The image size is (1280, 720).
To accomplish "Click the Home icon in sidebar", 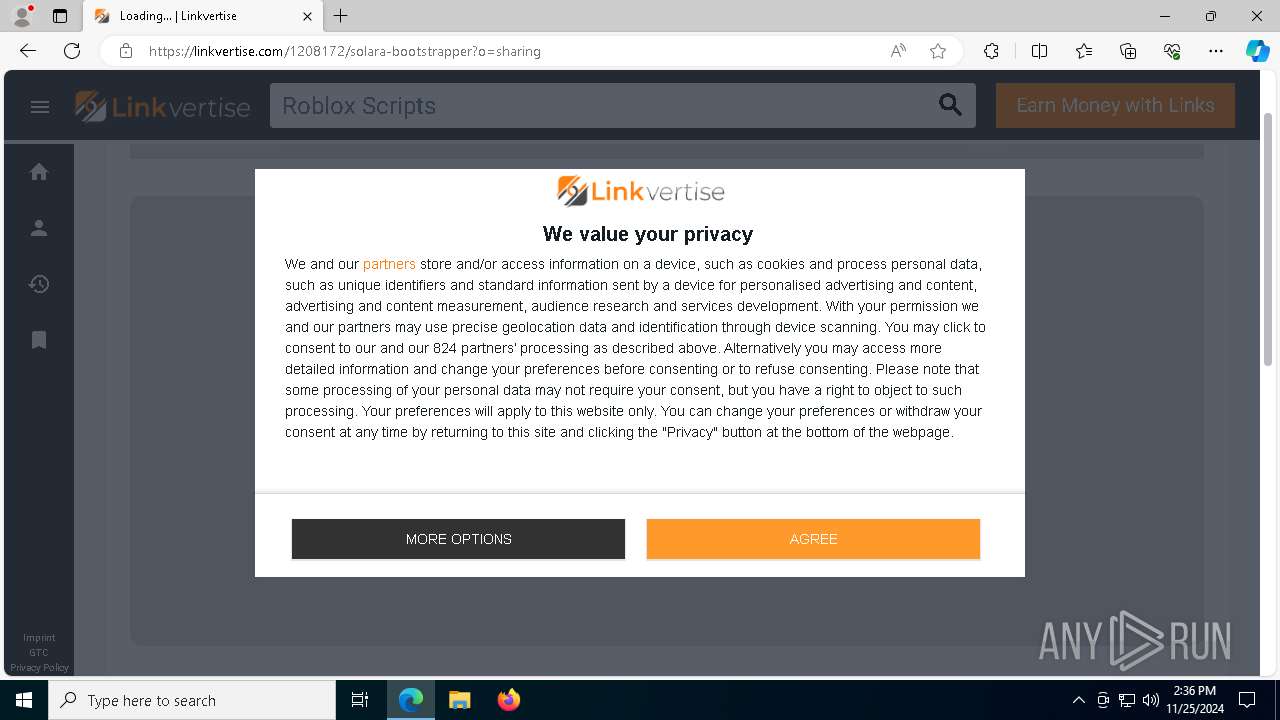I will tap(39, 172).
